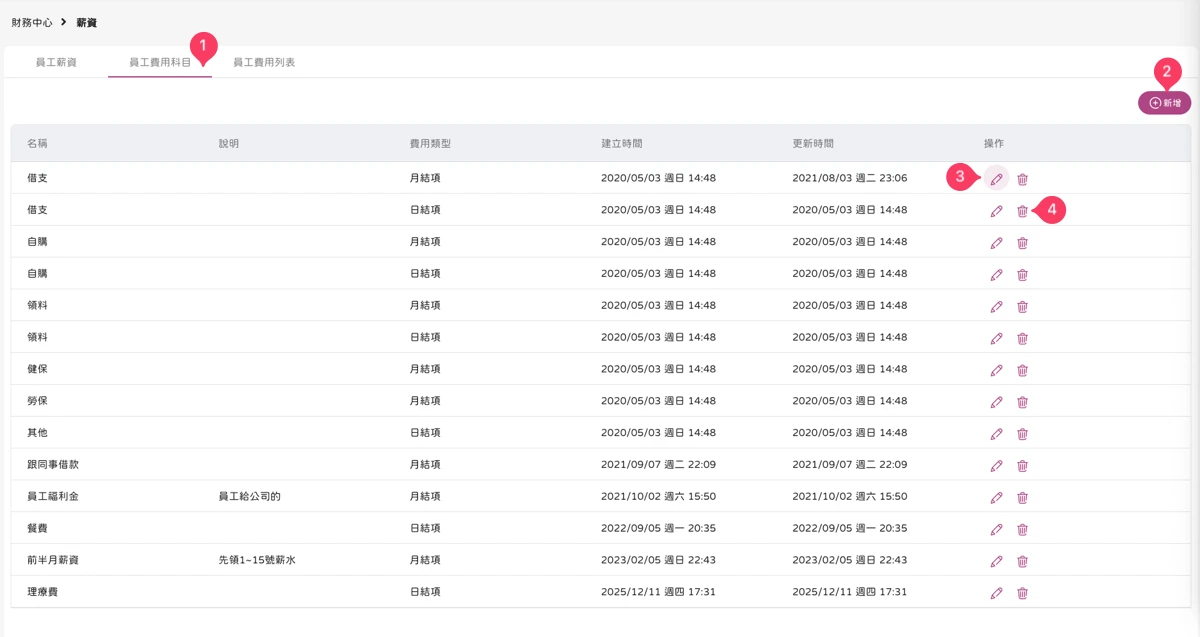
Task: Edit the 其他 expense item
Action: click(x=996, y=434)
